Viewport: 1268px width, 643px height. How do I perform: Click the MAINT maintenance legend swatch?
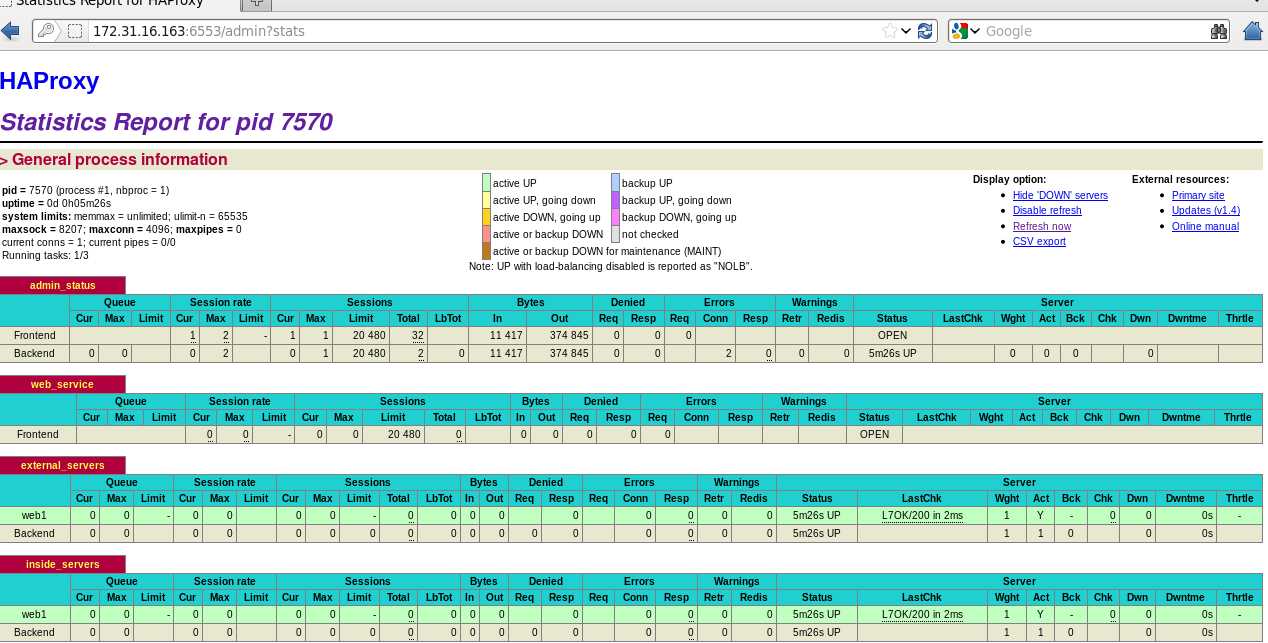(486, 251)
